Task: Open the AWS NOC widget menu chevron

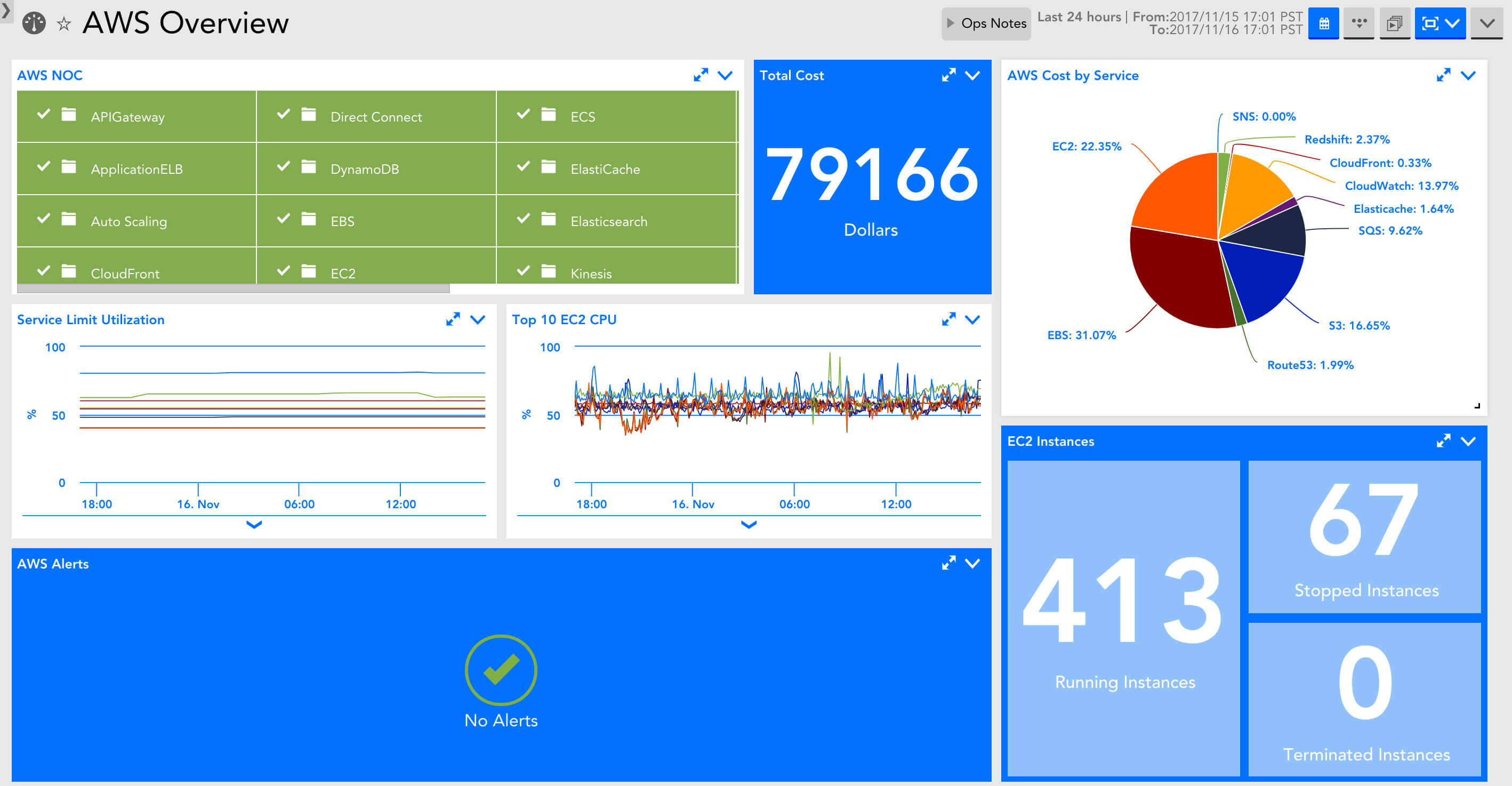Action: click(x=726, y=75)
